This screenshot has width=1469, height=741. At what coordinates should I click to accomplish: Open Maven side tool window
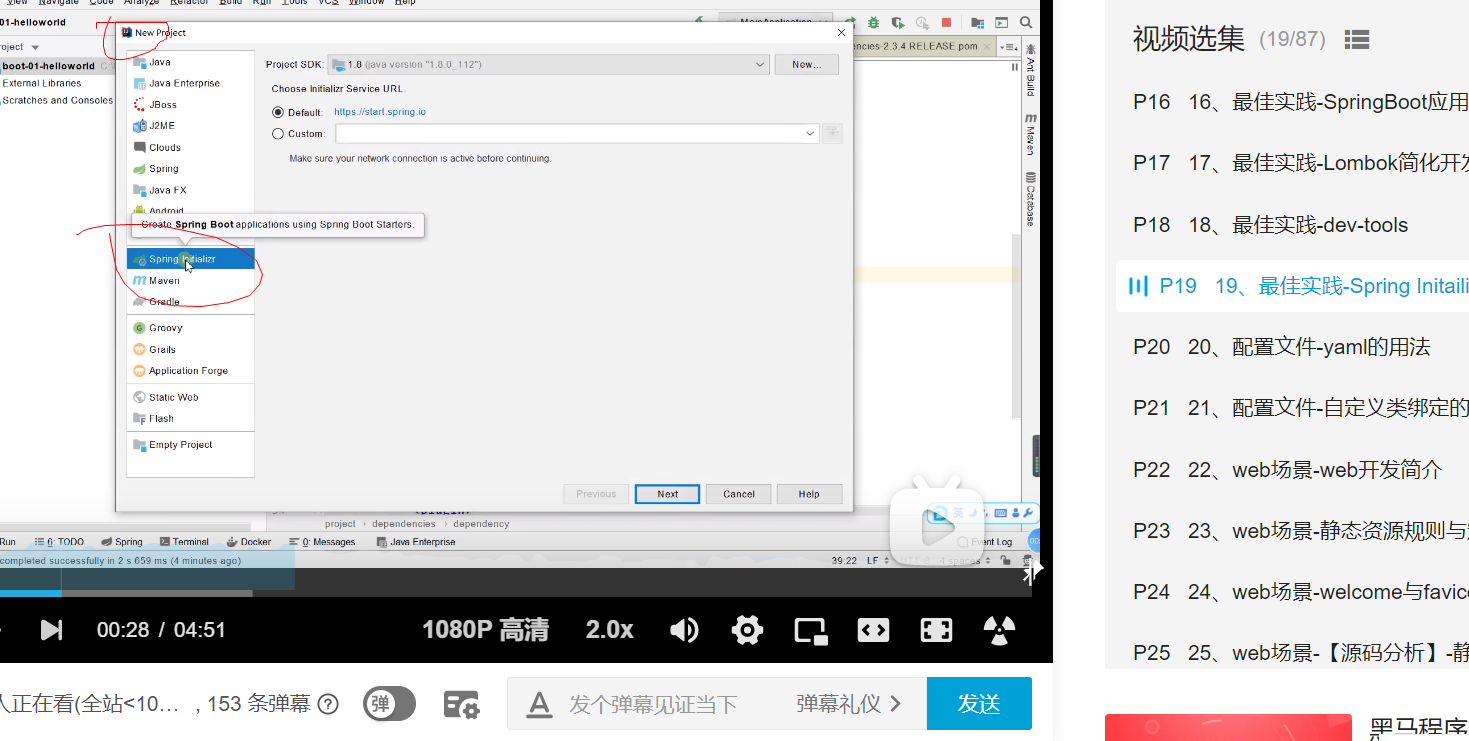[1030, 134]
